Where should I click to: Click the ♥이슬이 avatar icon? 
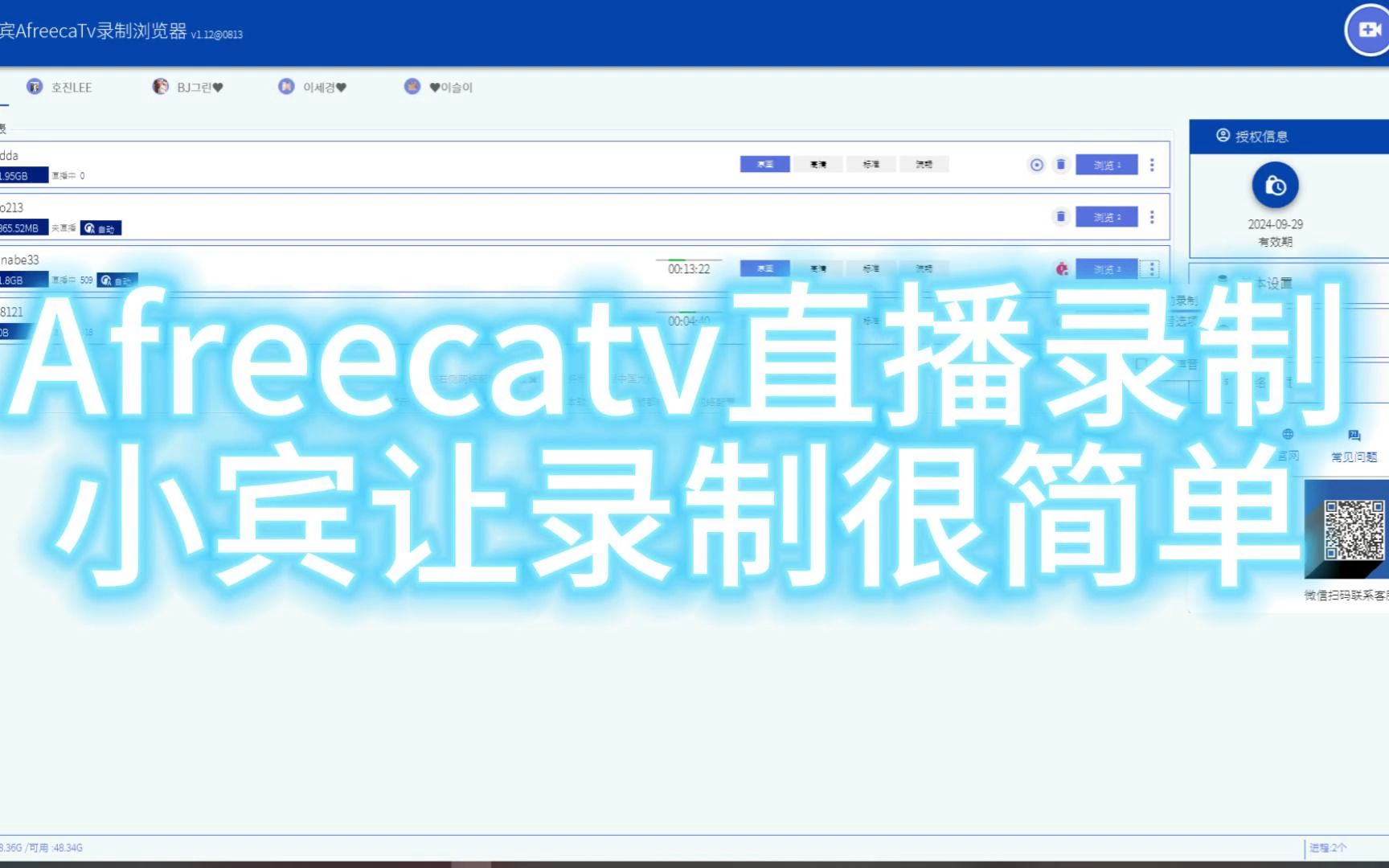tap(412, 86)
